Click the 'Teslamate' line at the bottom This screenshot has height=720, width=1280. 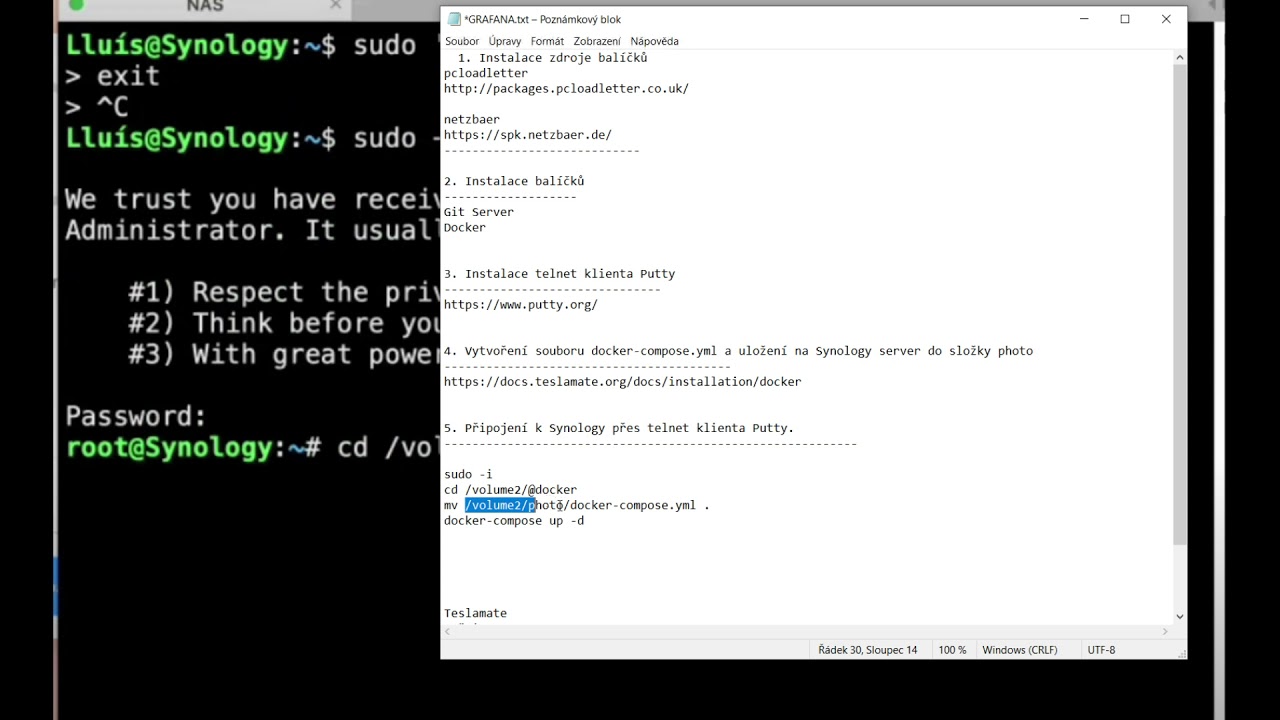475,612
